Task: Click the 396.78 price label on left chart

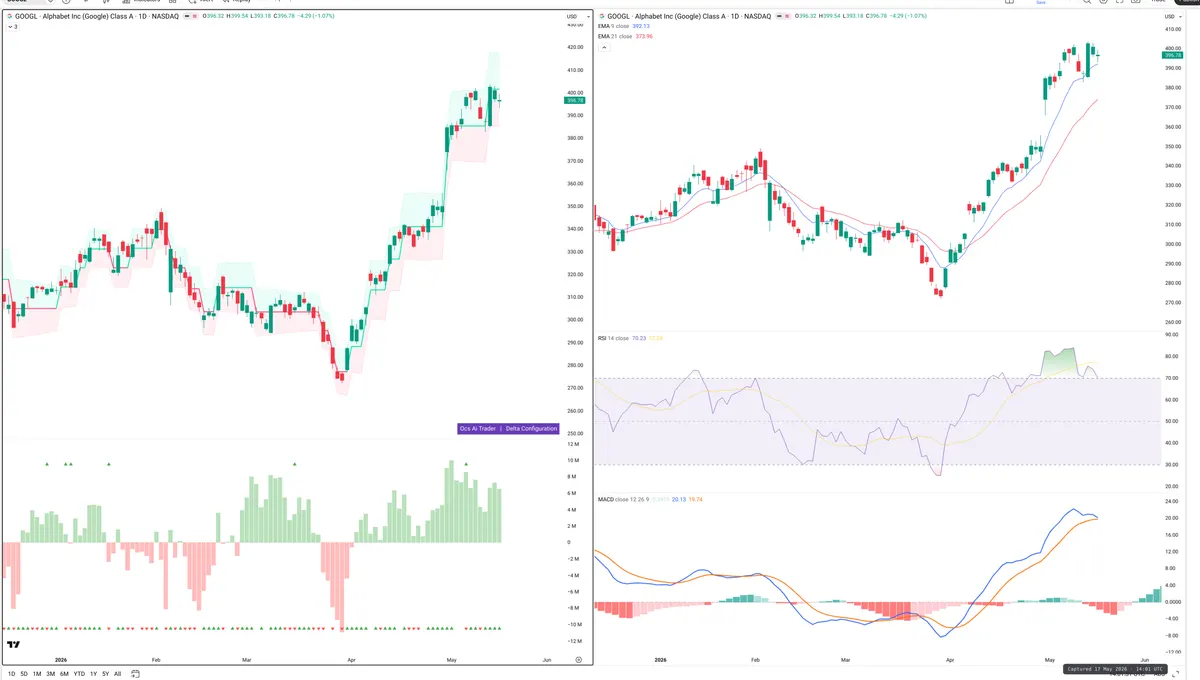Action: click(574, 101)
